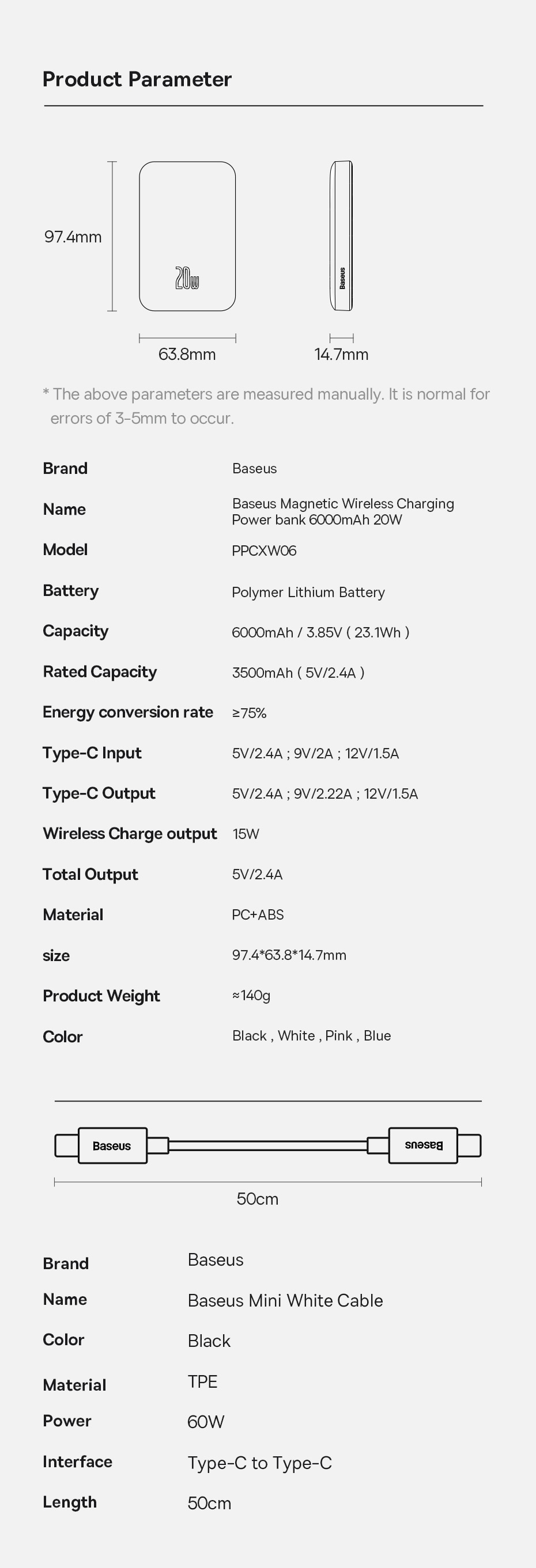Click the 50cm cable length marker
This screenshot has height=1568, width=536.
click(x=257, y=1199)
